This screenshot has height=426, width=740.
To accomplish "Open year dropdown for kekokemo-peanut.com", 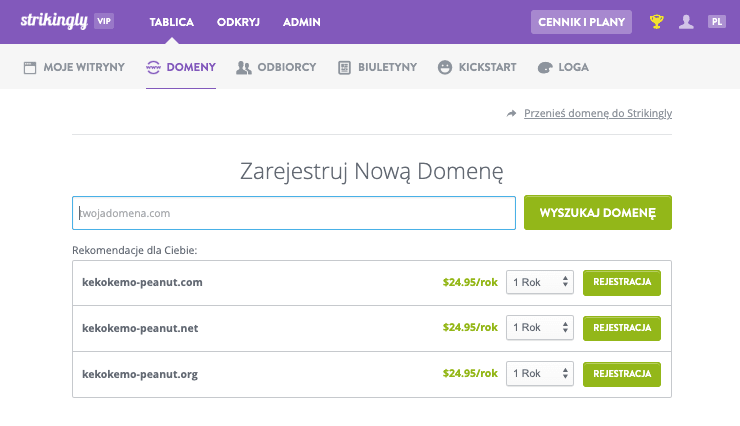I will pos(540,282).
